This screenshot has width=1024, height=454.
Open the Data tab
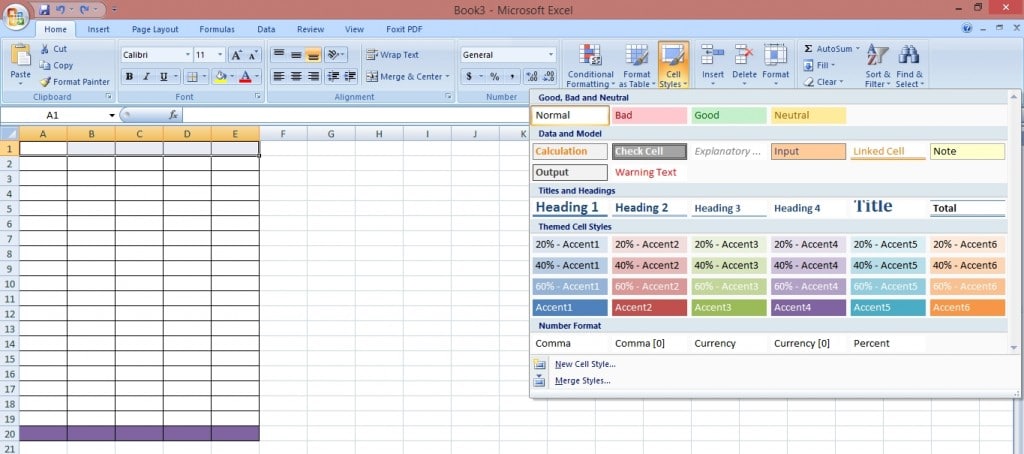(266, 29)
